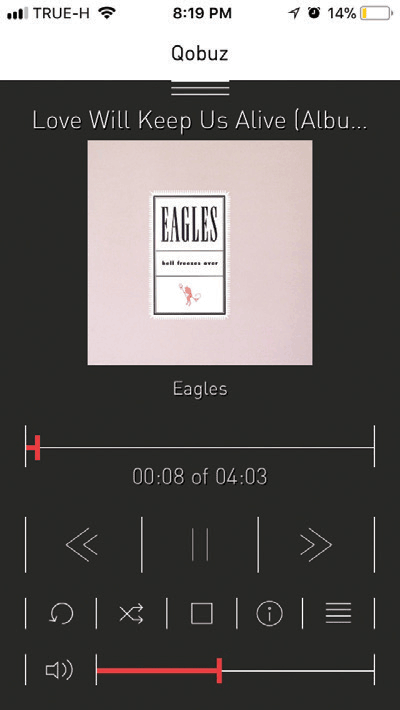Screen dimensions: 400x710
Task: Tap the red volume slider handle
Action: (219, 671)
